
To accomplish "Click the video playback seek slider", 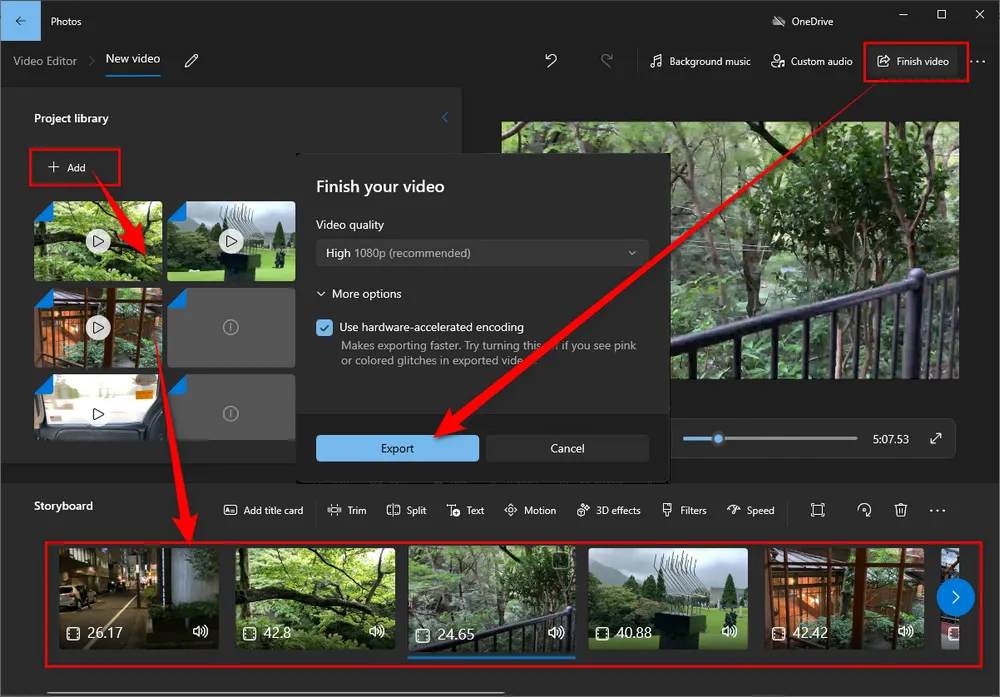I will click(x=770, y=438).
